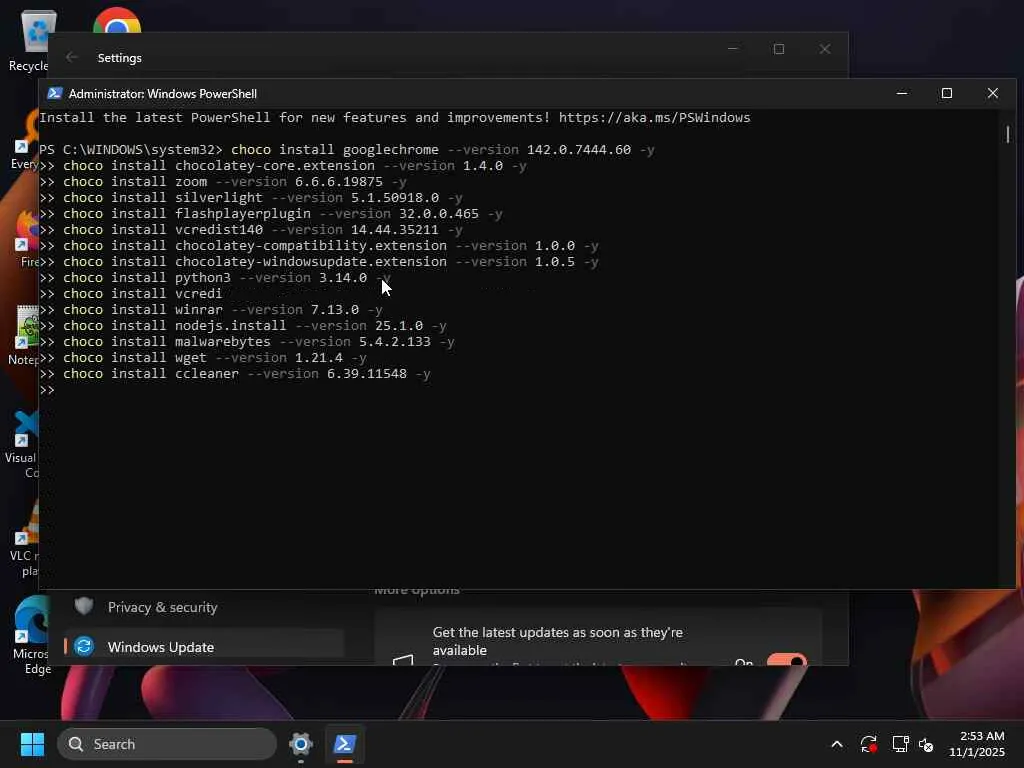Click the aka.ms/PSWindows link text

point(654,118)
